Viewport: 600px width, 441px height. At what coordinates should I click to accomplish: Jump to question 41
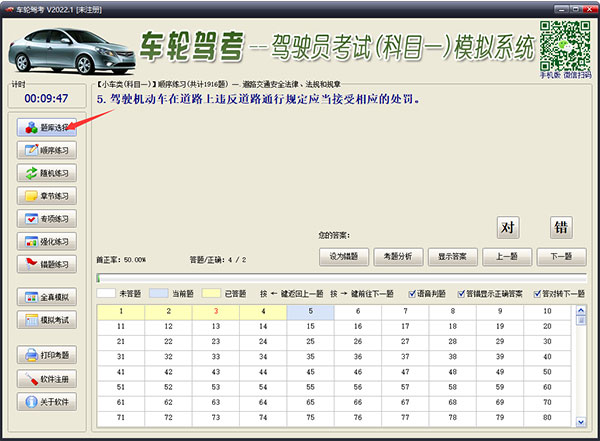(121, 372)
